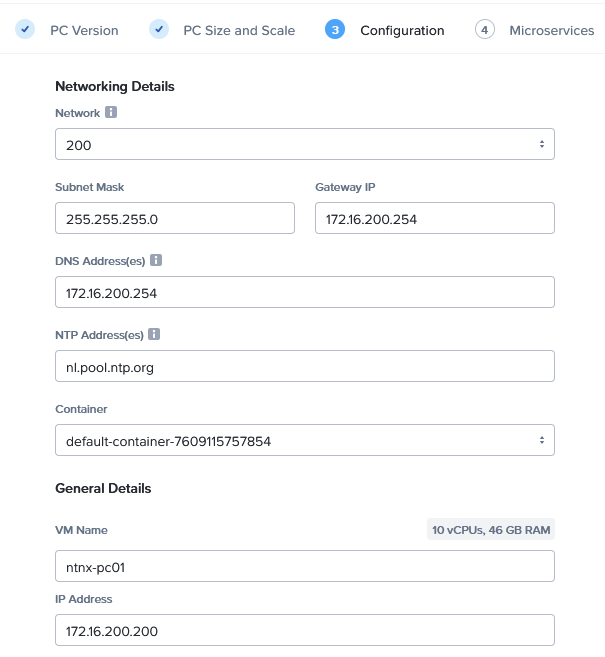Focus the IP Address input field
Screen dimensions: 605x657
tap(304, 631)
